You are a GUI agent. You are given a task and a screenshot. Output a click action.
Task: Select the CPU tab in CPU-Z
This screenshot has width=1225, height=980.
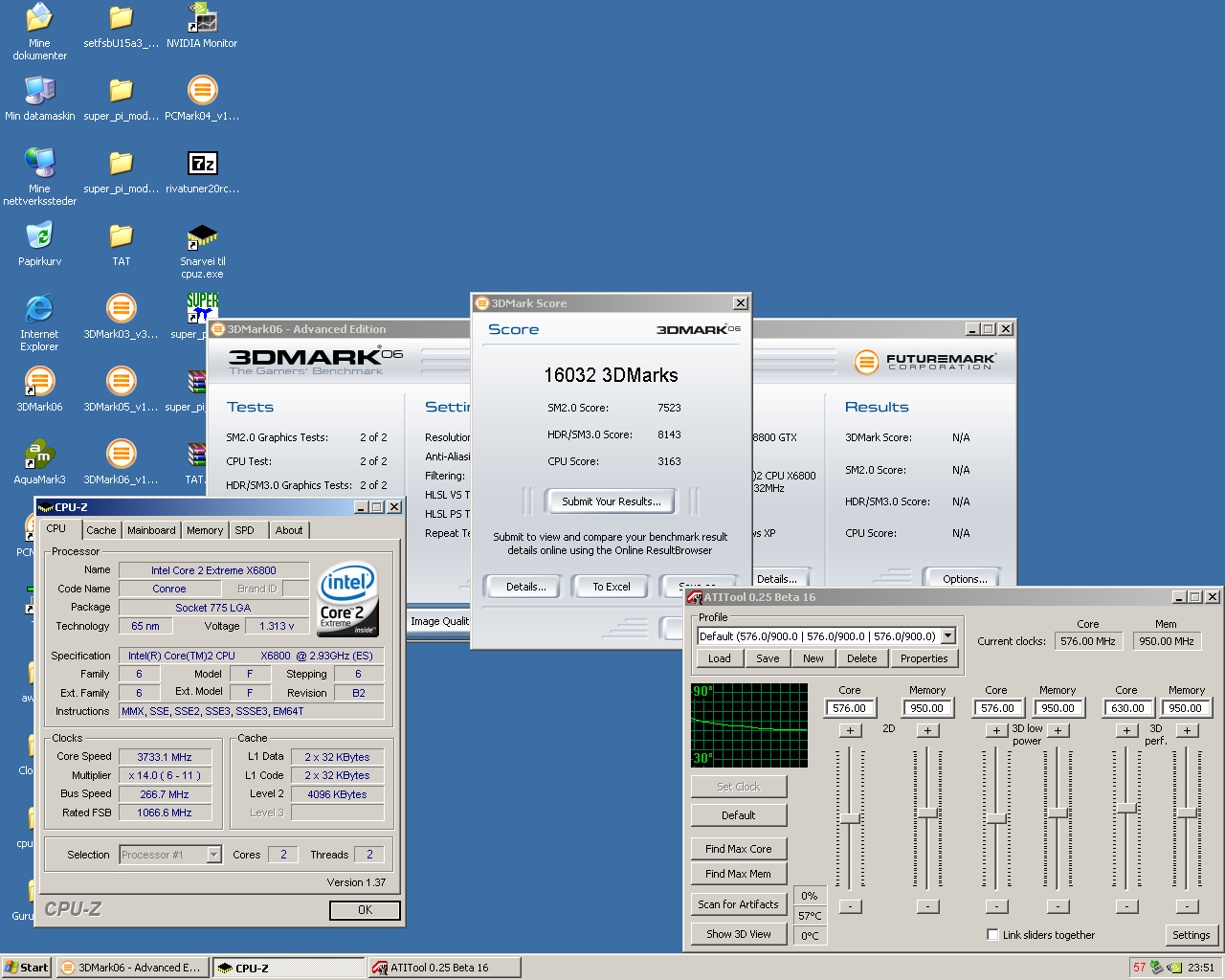coord(57,528)
